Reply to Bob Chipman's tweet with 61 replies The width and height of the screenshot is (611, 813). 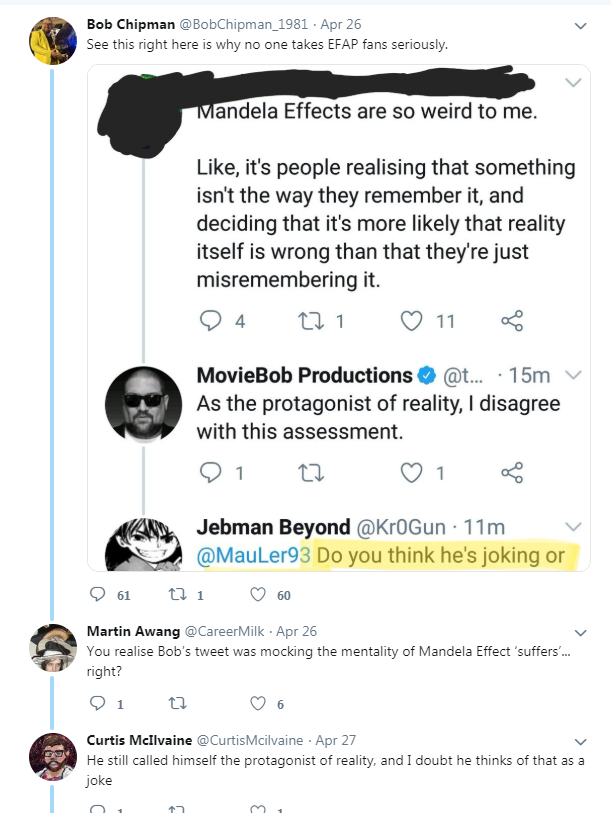(x=98, y=594)
